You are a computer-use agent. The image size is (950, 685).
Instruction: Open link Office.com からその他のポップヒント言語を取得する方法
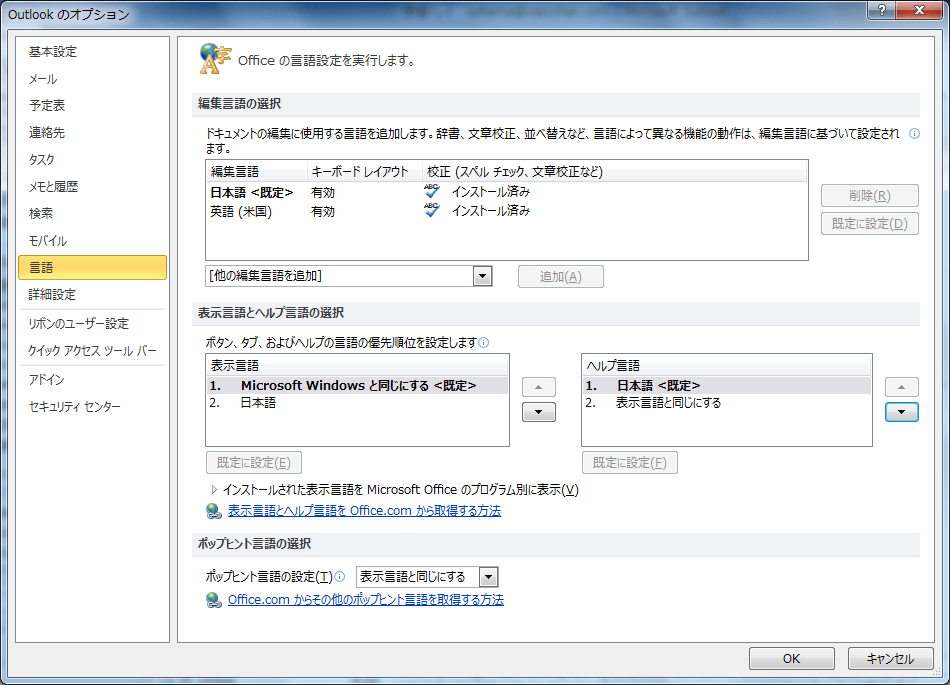[365, 600]
